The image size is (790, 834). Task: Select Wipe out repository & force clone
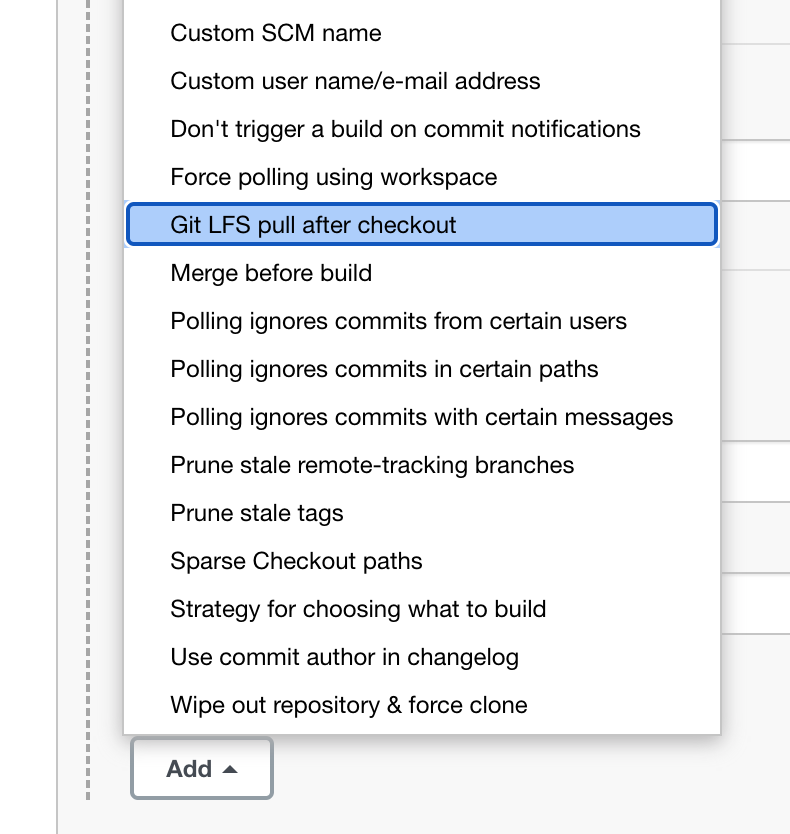point(422,705)
